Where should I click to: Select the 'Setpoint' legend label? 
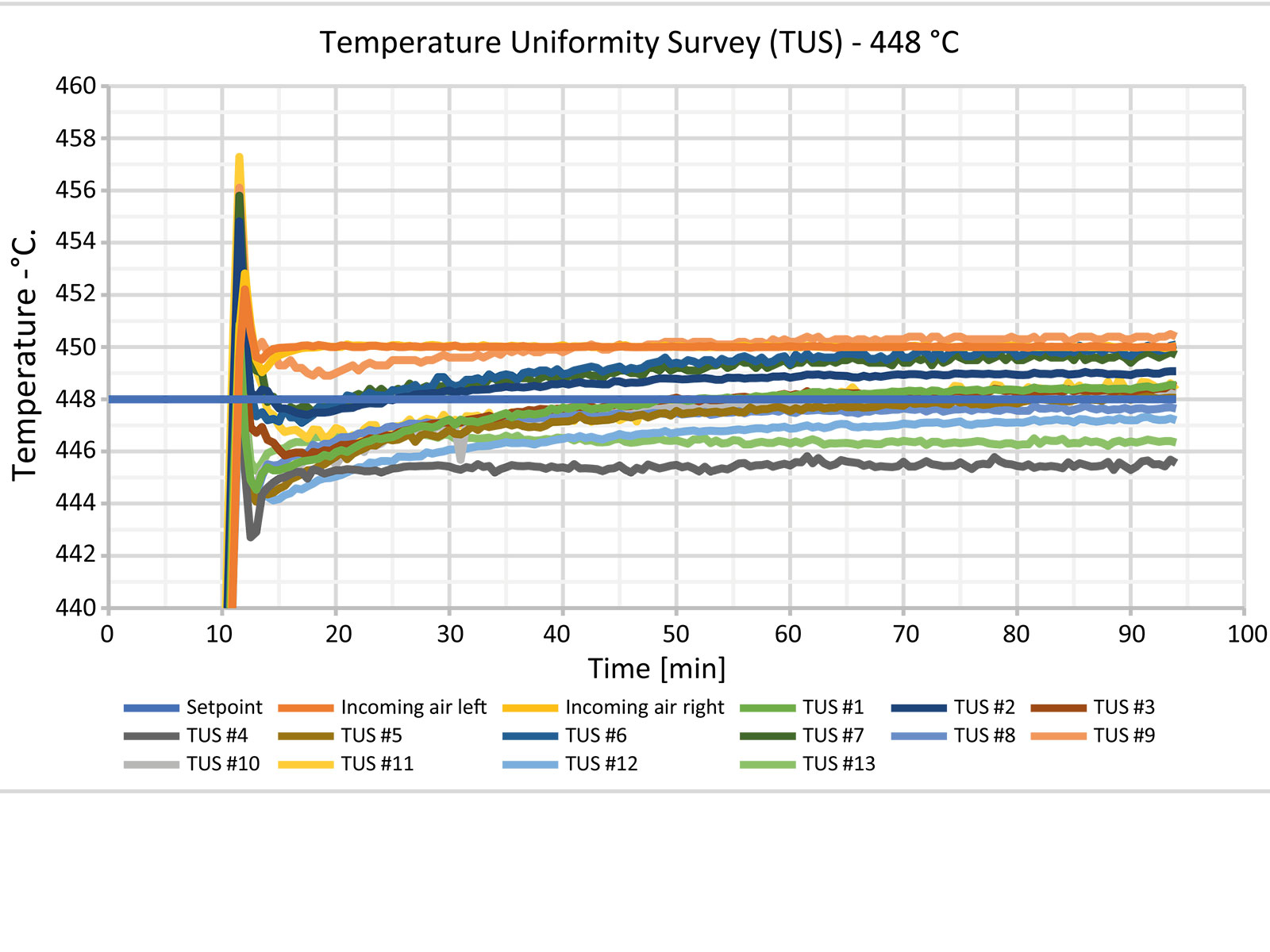224,707
